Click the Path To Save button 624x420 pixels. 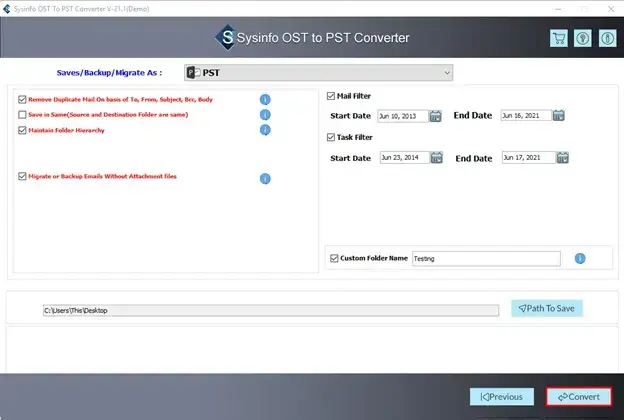(x=547, y=309)
